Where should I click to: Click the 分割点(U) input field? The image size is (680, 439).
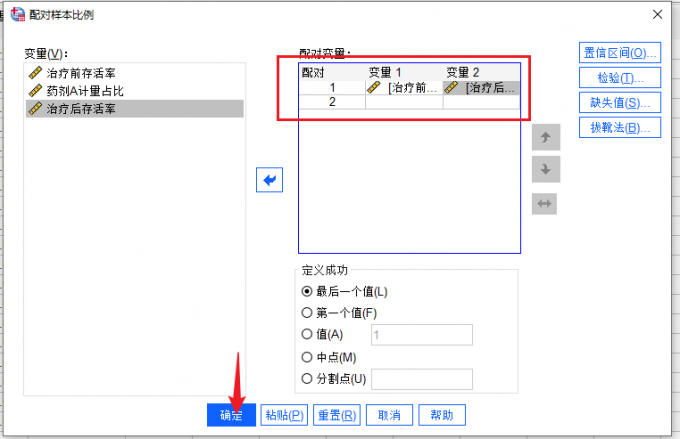(x=422, y=380)
